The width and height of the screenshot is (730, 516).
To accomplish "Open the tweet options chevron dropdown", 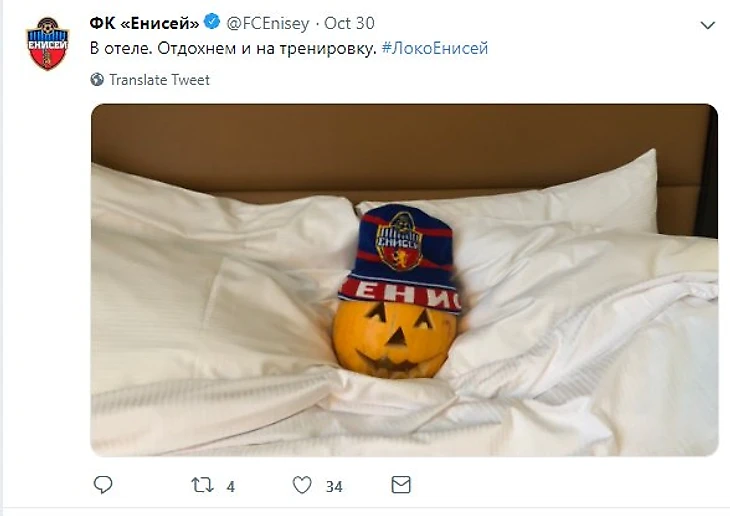I will point(707,24).
